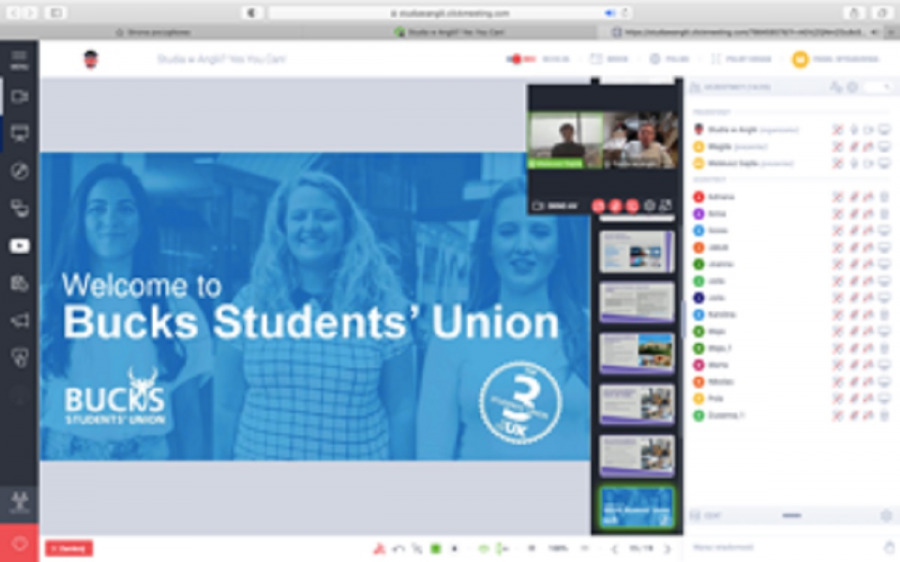Open the presentation screen icon in sidebar

[20, 134]
